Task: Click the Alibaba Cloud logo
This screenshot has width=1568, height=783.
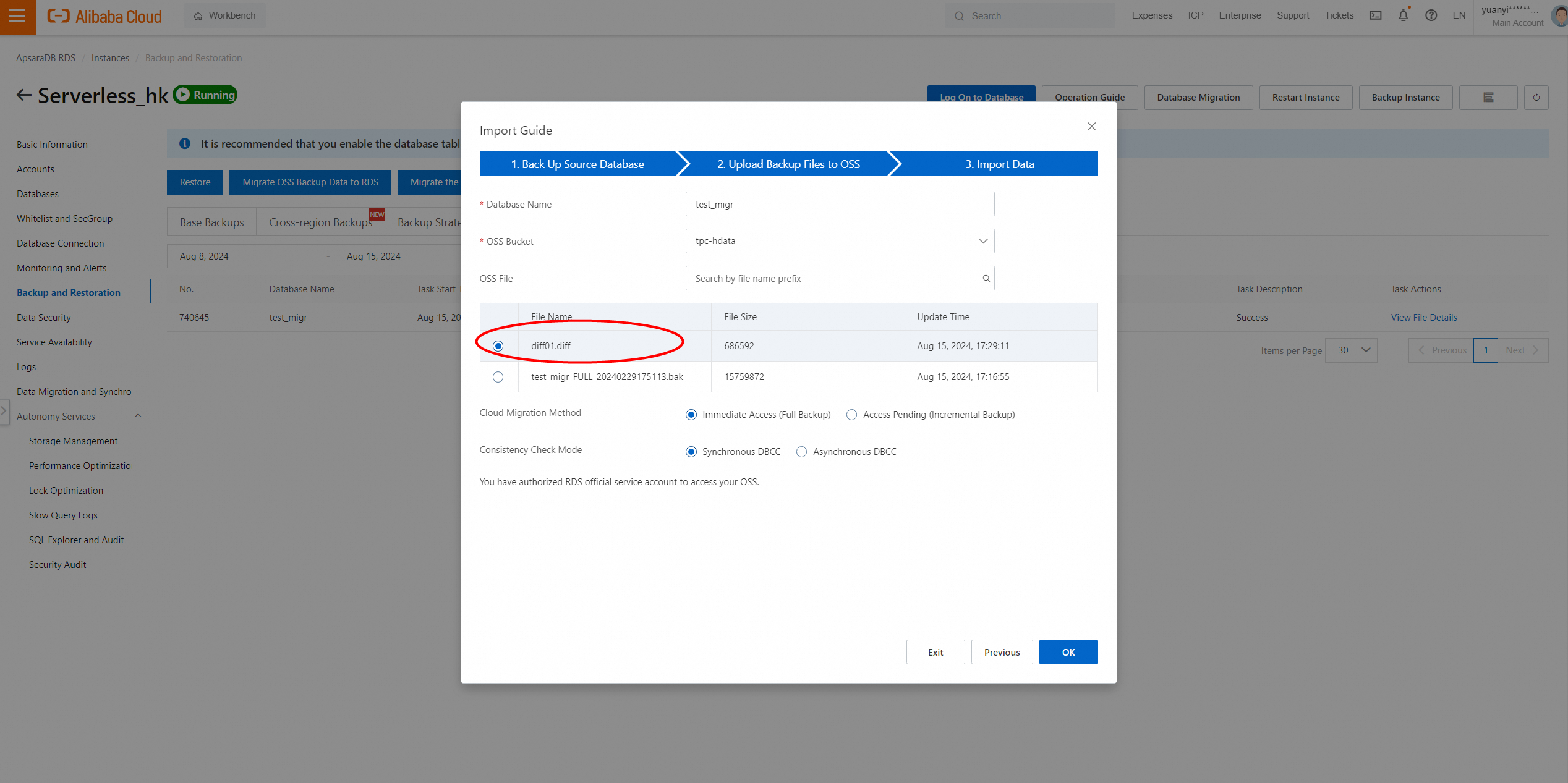Action: (x=104, y=16)
